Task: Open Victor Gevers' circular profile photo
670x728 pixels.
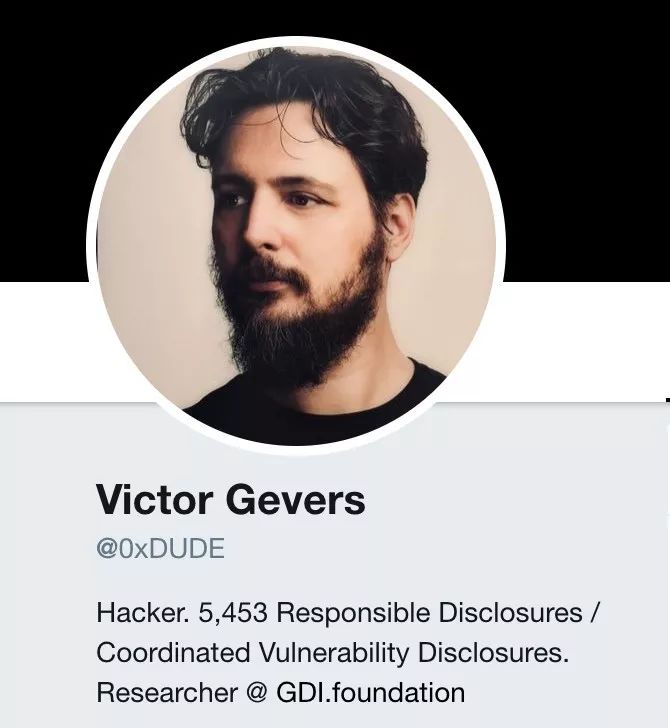Action: (x=296, y=246)
